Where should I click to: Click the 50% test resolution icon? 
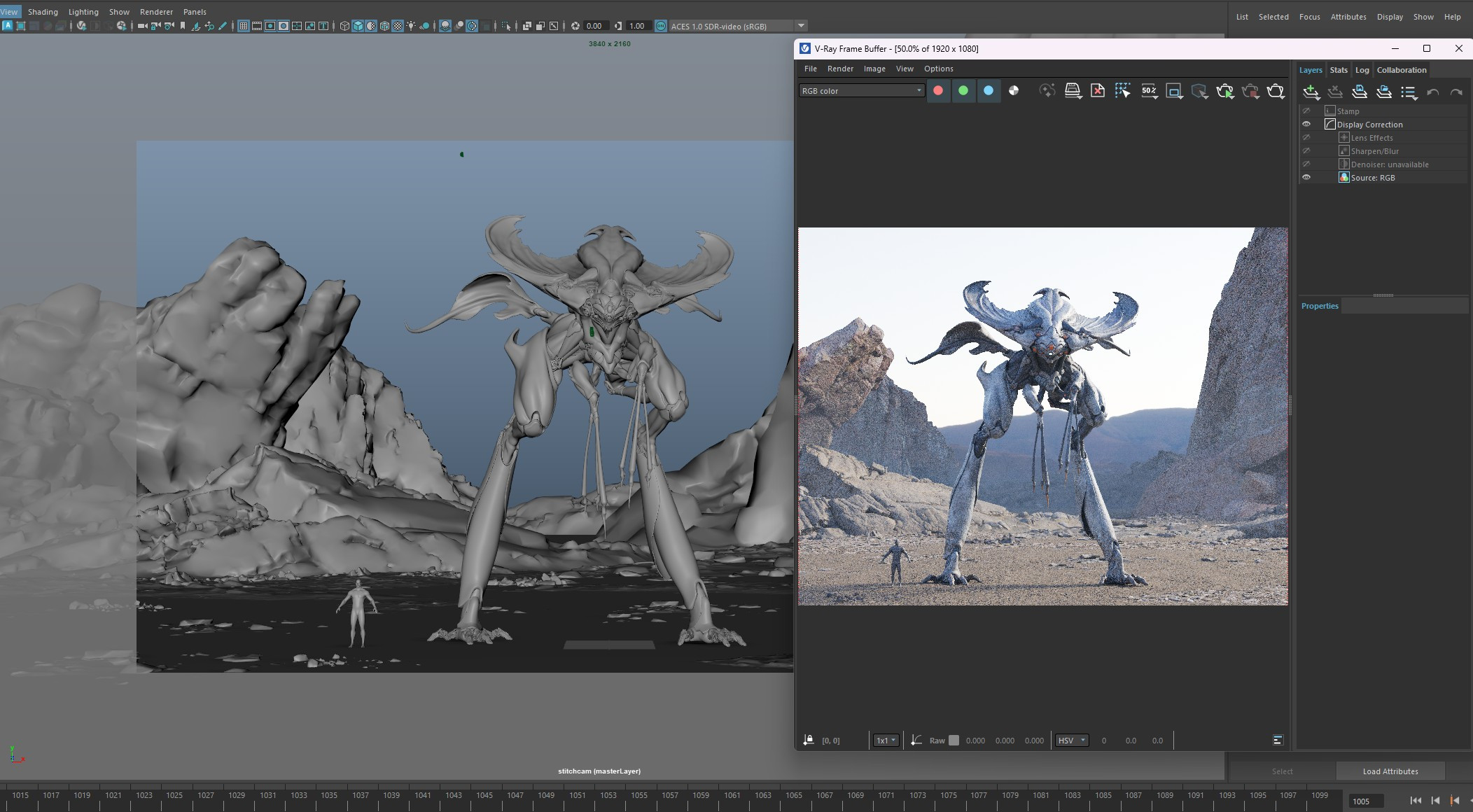1148,91
